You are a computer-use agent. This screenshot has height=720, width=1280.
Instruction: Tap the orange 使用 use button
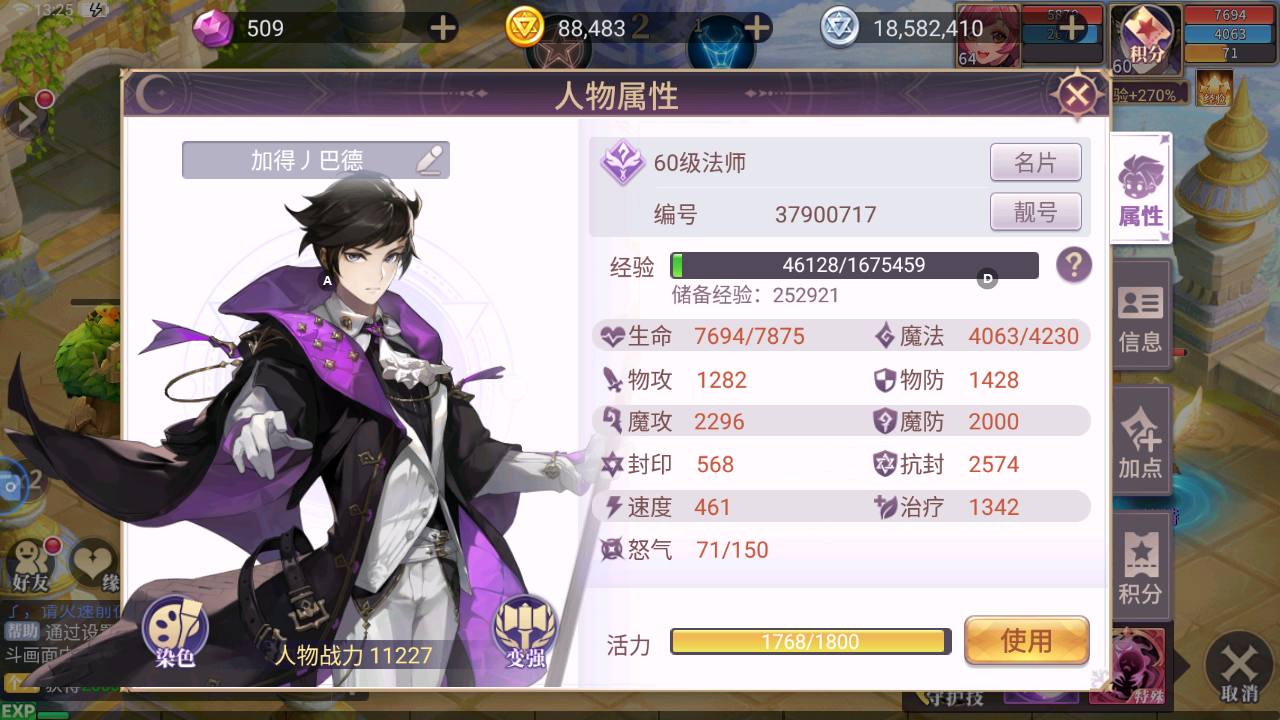click(x=1026, y=641)
